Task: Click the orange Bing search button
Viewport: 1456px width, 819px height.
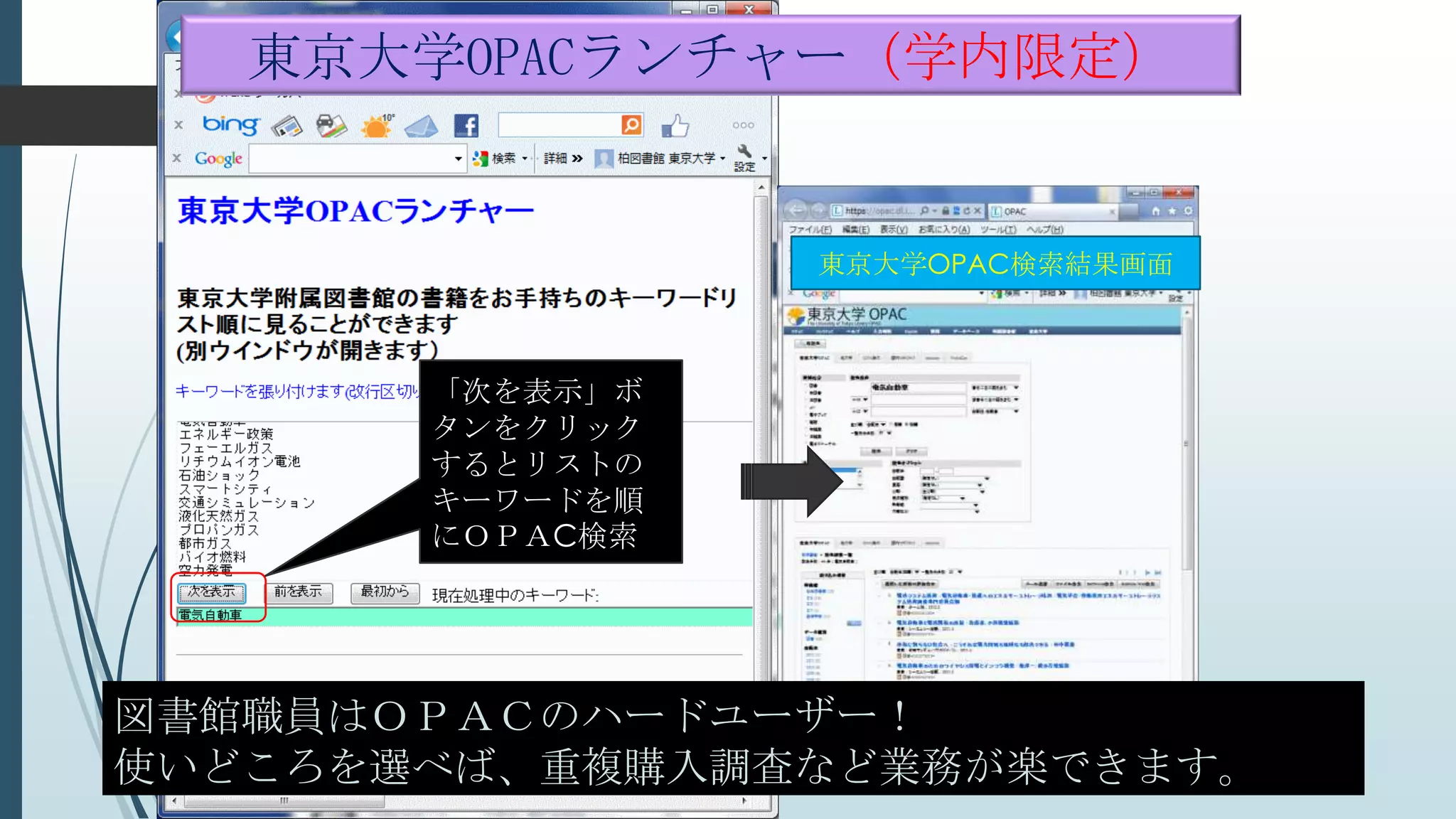Action: pos(631,124)
